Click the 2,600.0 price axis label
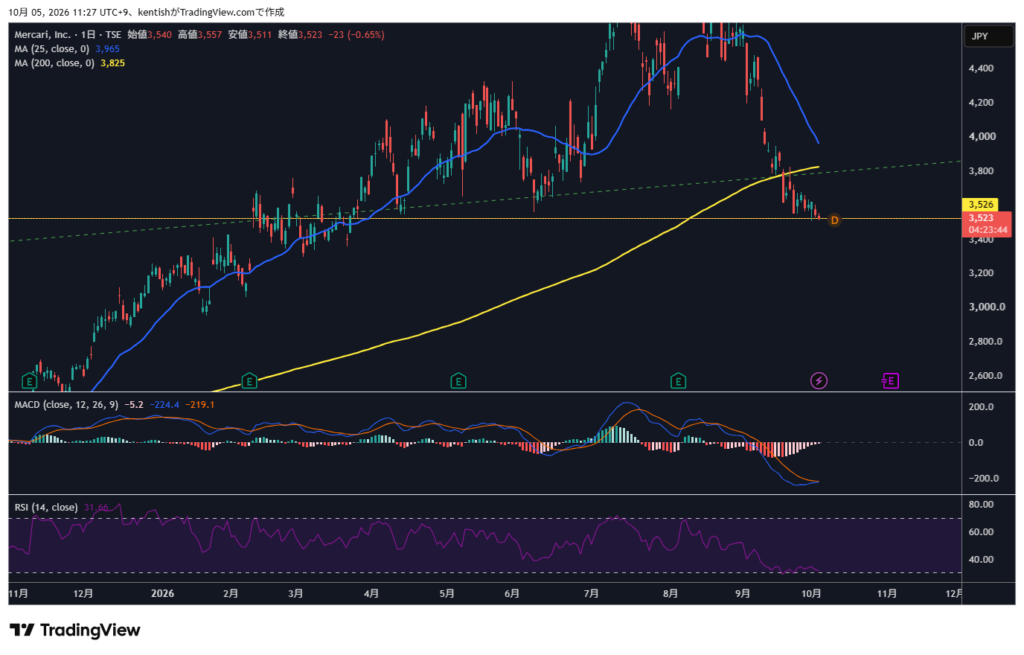 (985, 375)
